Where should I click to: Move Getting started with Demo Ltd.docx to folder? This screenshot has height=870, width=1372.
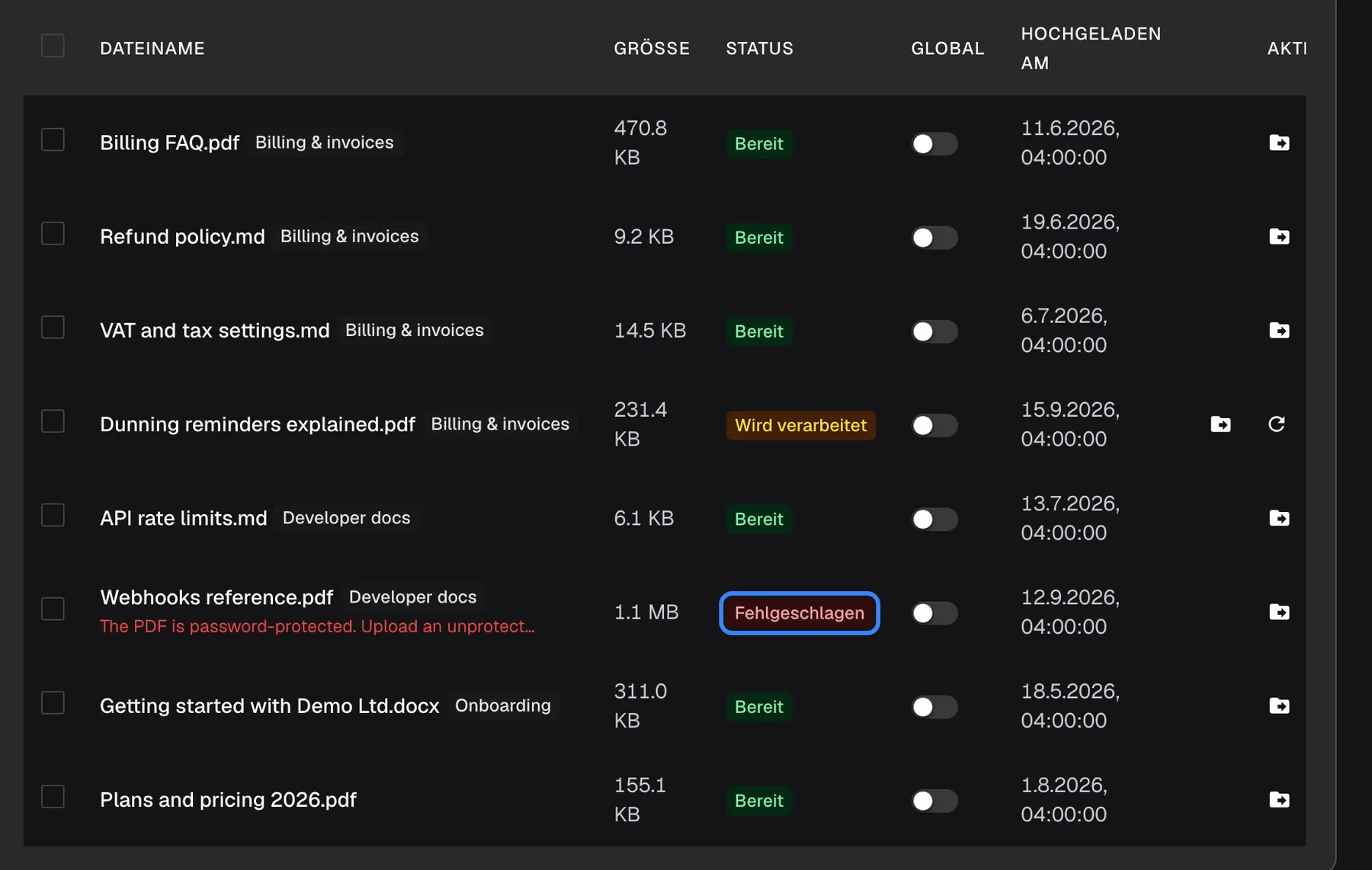click(x=1279, y=705)
